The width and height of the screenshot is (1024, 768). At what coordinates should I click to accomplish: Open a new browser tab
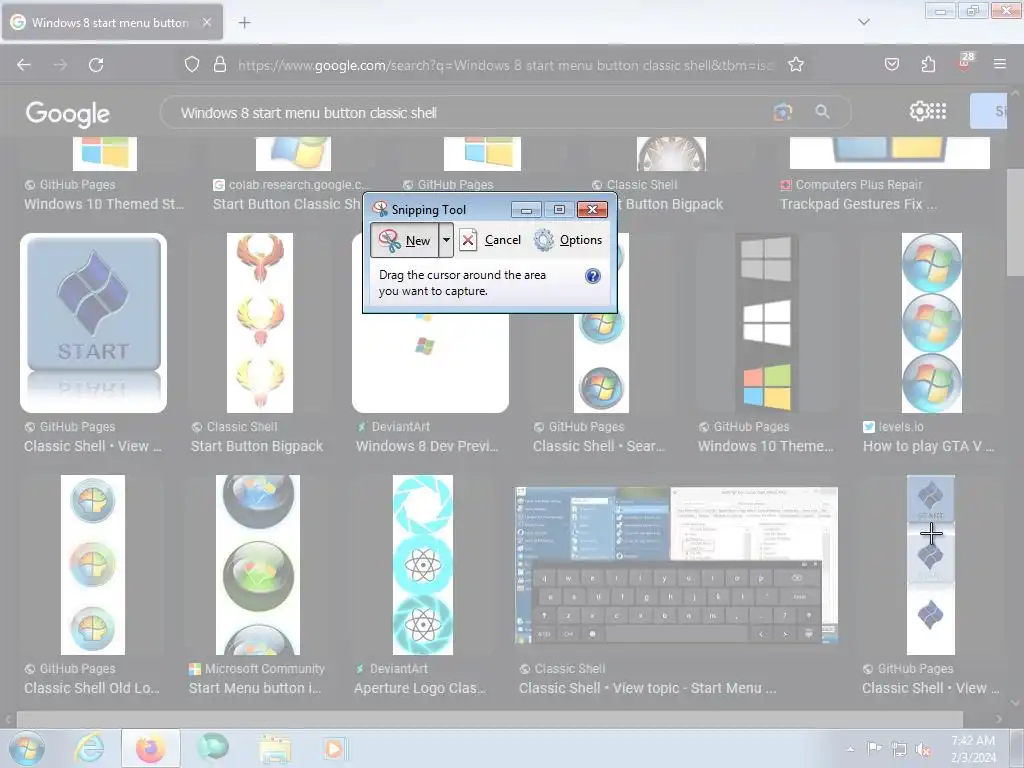[x=244, y=23]
